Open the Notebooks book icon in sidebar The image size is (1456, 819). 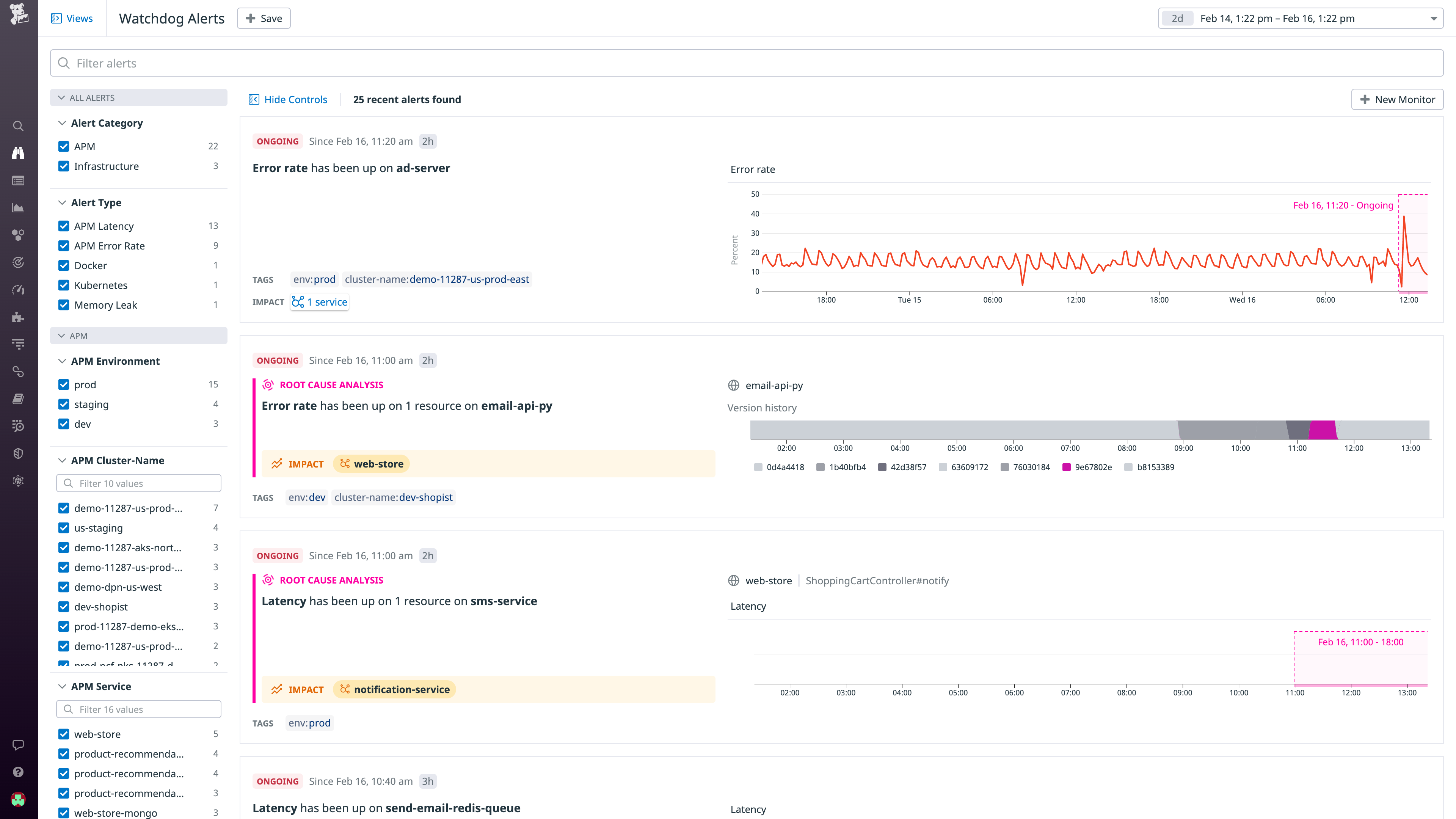coord(18,399)
